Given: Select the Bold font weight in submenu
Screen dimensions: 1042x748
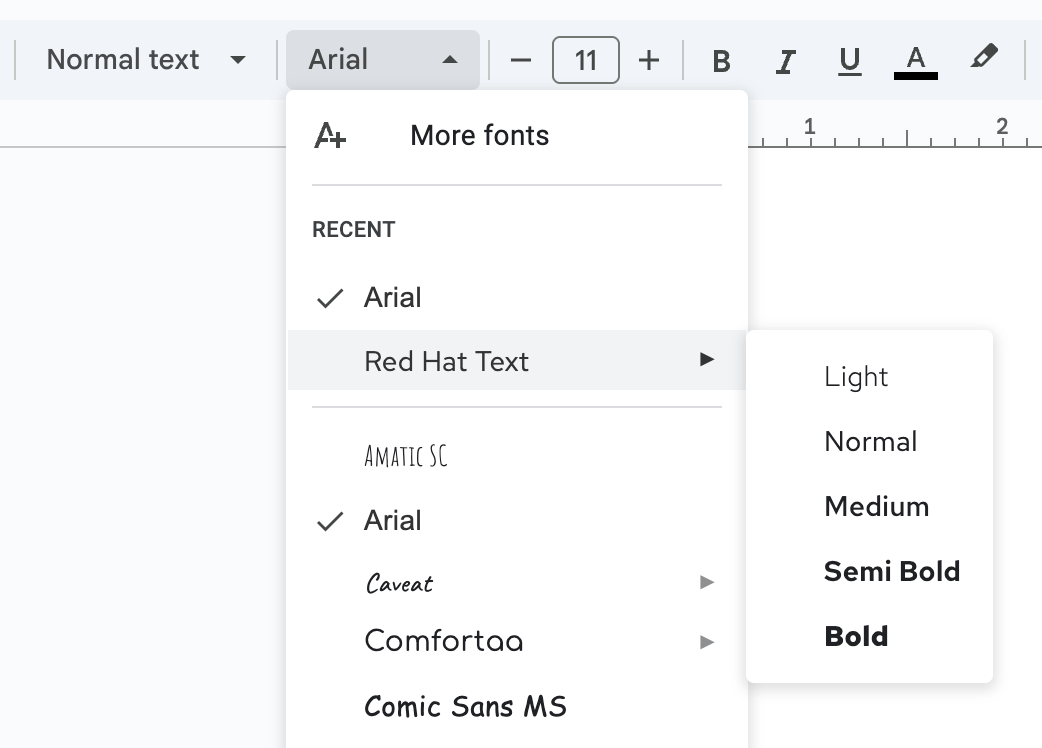Looking at the screenshot, I should coord(869,636).
